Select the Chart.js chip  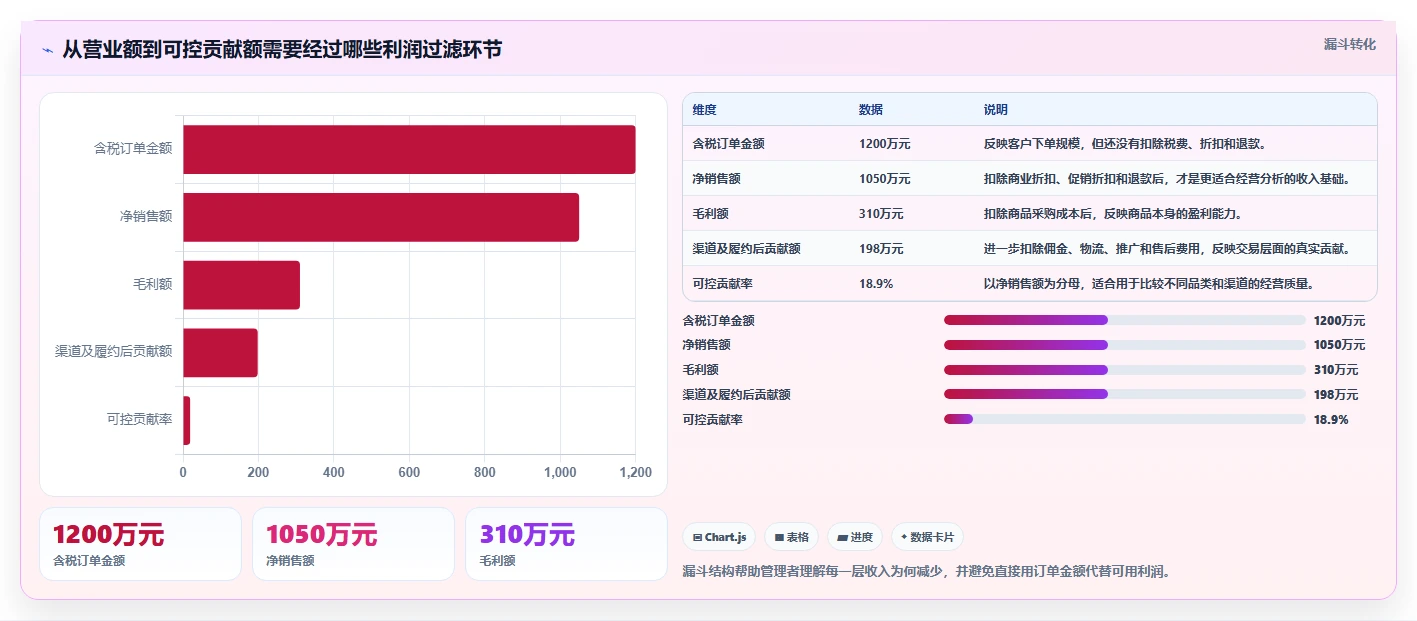[x=719, y=537]
